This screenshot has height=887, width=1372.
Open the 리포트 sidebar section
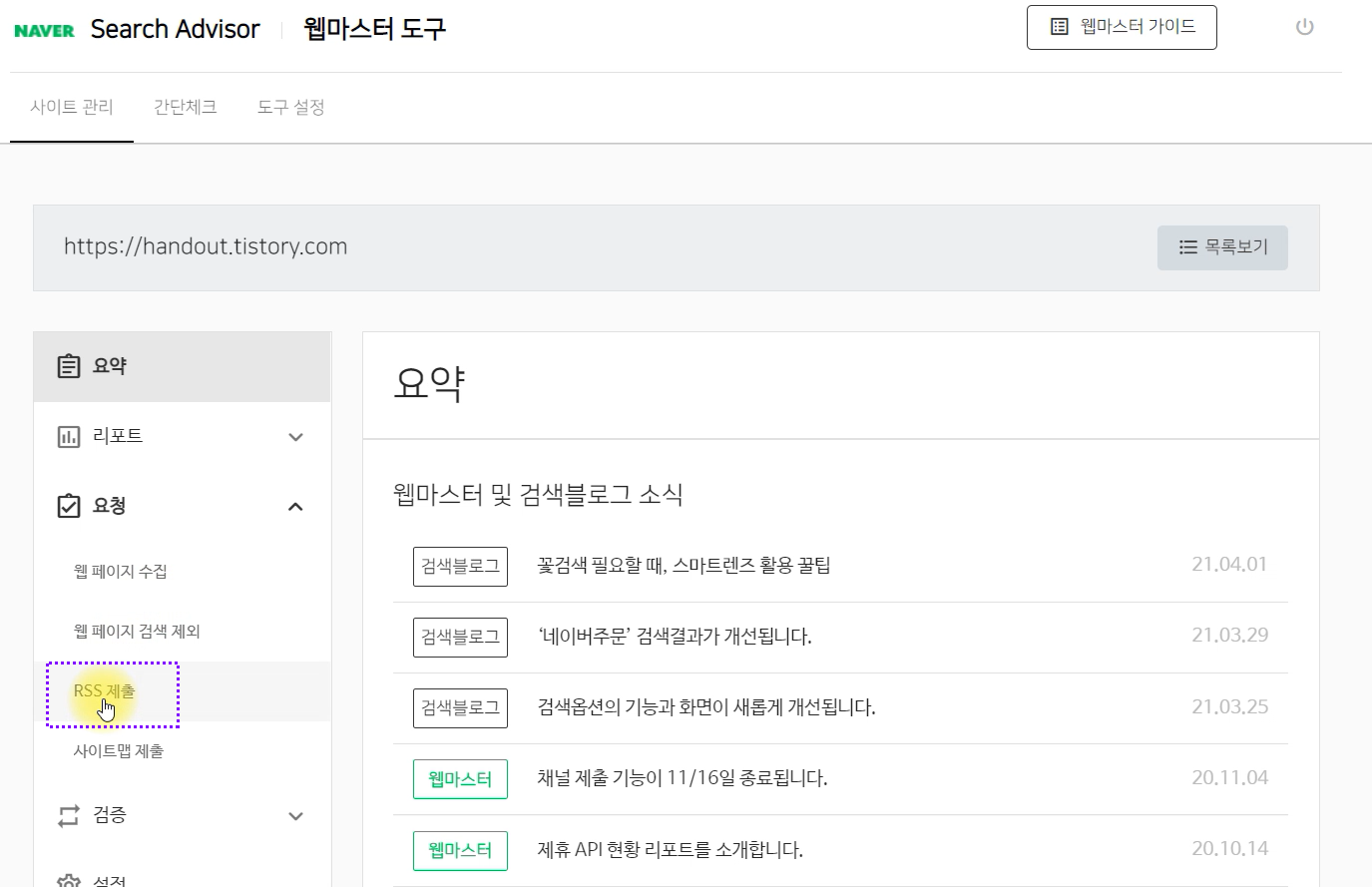tap(183, 437)
